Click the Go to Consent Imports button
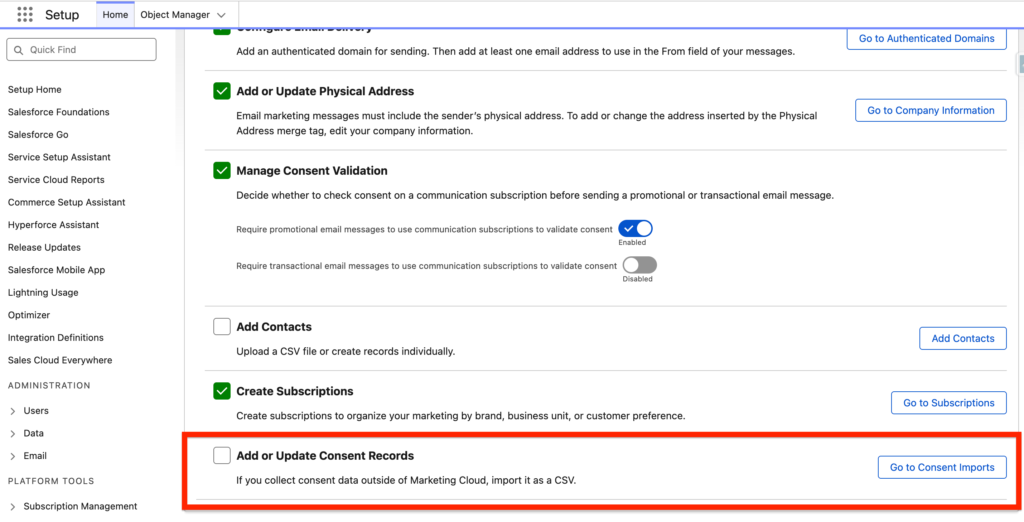The height and width of the screenshot is (522, 1024). [941, 467]
